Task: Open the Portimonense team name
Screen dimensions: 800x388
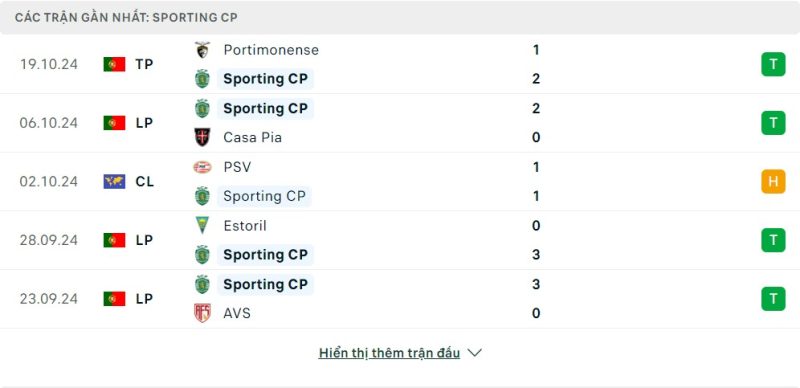Action: (271, 50)
